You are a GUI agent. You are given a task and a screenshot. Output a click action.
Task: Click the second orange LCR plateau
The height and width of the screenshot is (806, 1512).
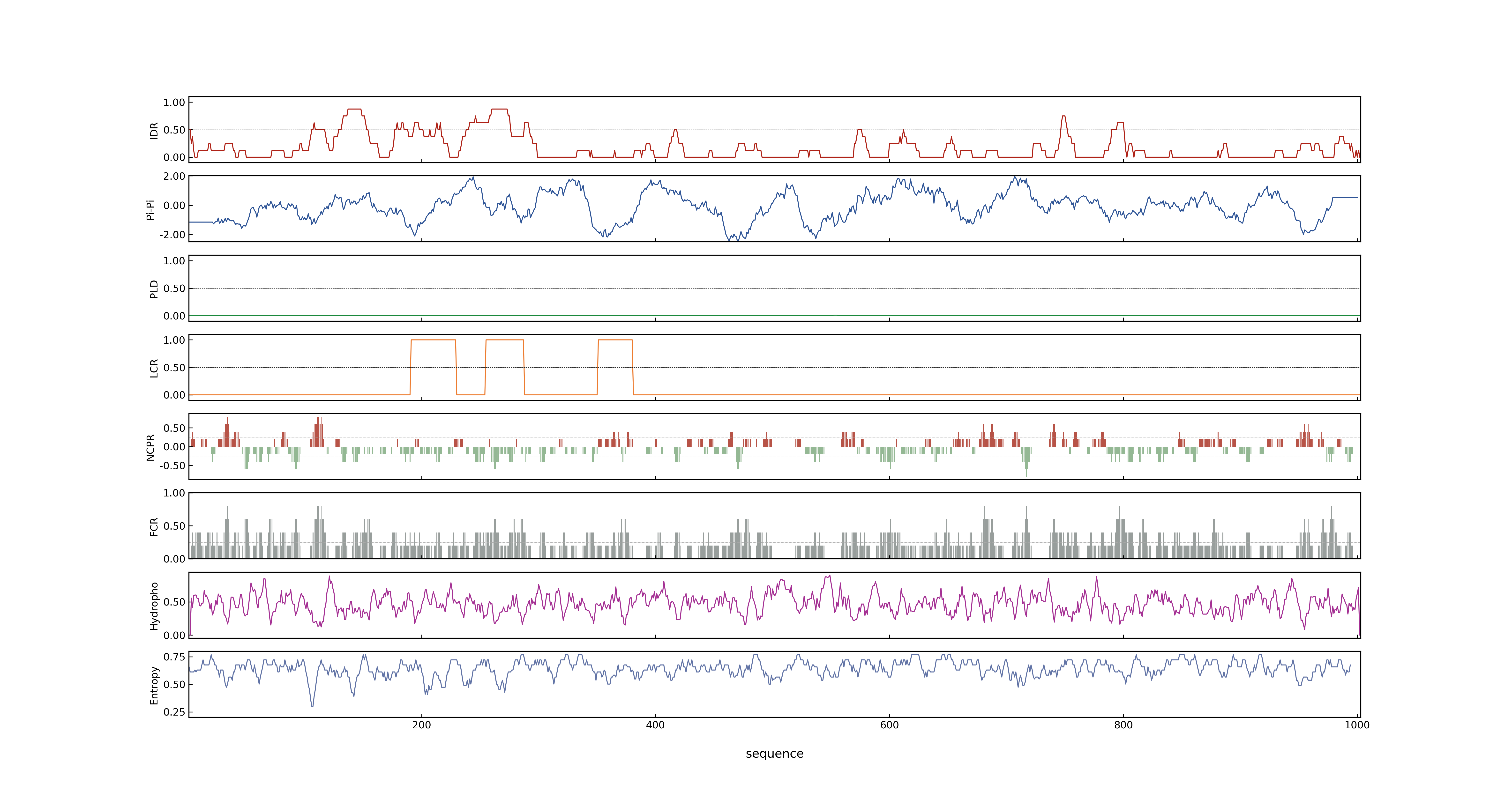pyautogui.click(x=505, y=340)
